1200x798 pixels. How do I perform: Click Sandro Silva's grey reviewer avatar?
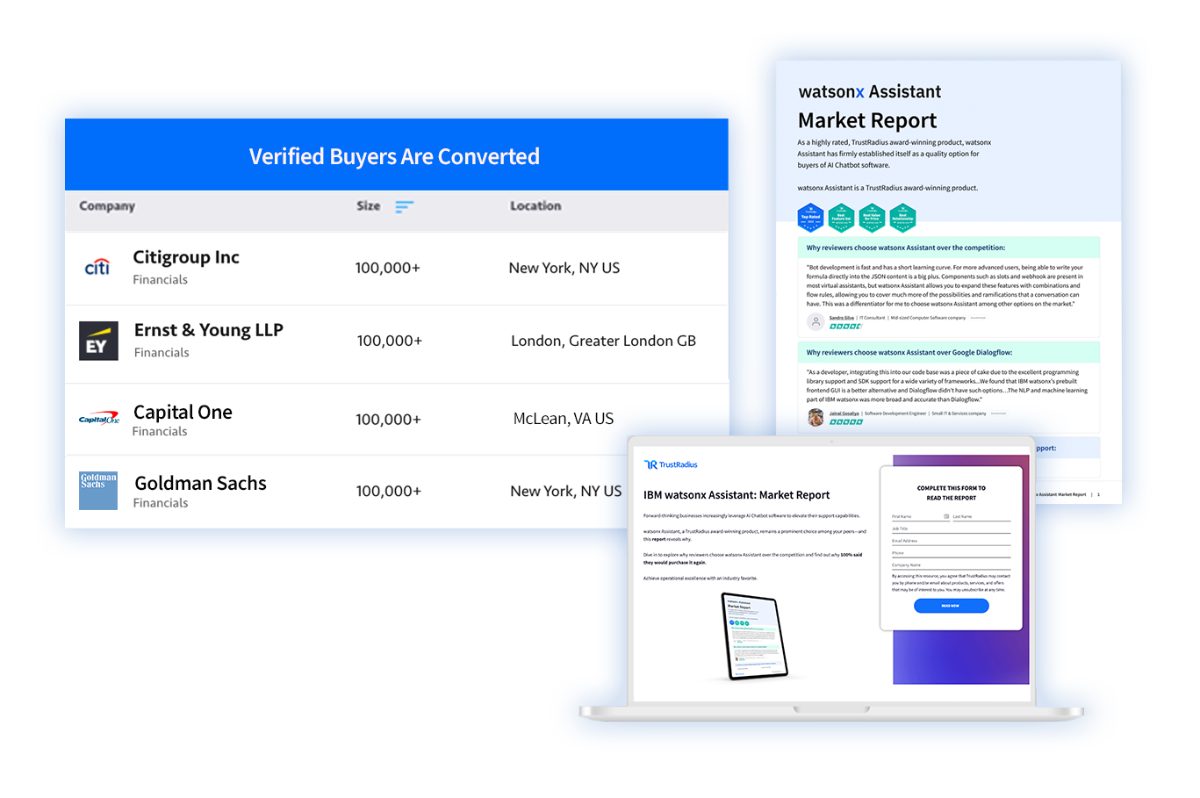816,321
